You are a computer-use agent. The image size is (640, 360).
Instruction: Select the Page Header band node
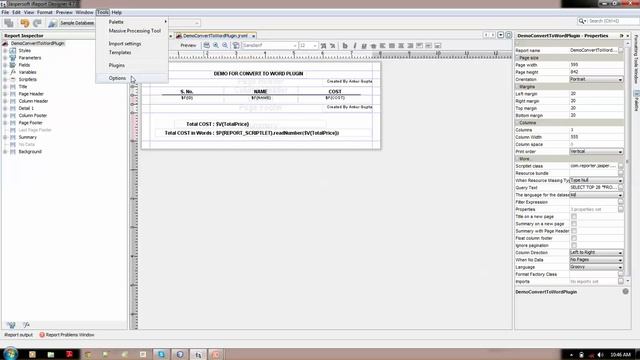[x=31, y=94]
